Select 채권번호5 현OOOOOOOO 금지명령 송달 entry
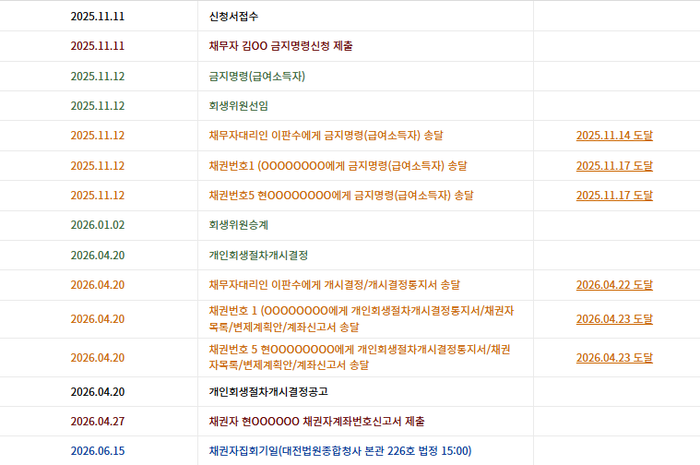700x465 pixels. click(341, 195)
